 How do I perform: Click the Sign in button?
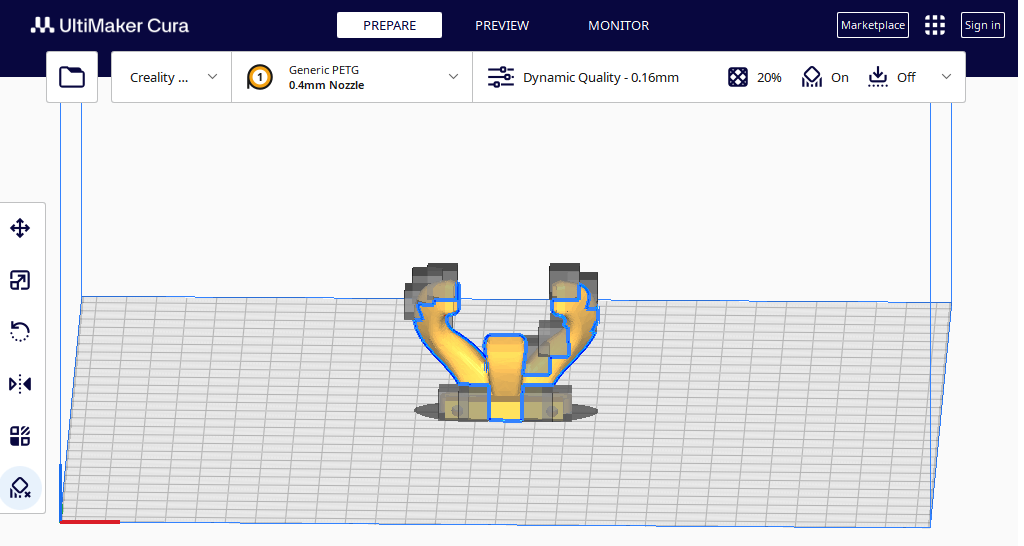(982, 25)
